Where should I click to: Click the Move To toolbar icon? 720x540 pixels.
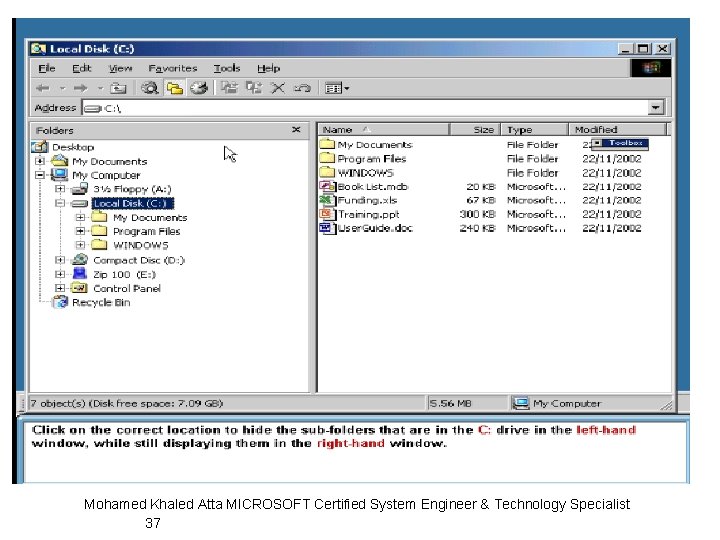point(229,87)
